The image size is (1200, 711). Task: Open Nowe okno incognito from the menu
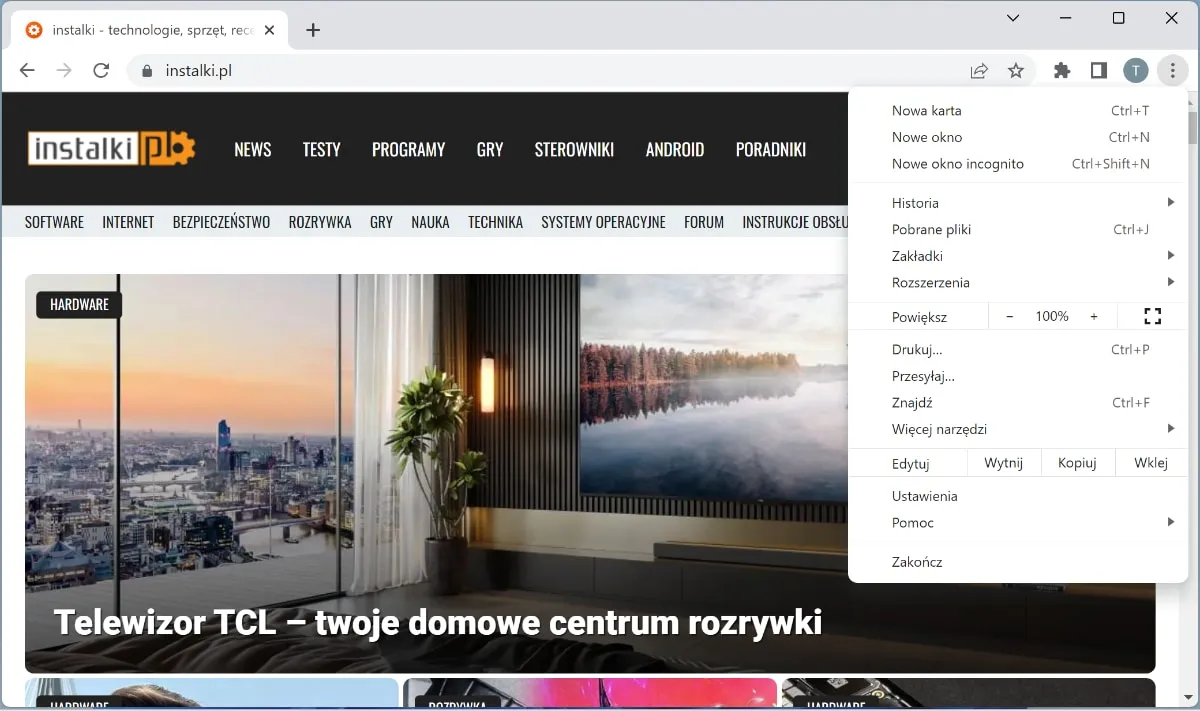click(958, 163)
